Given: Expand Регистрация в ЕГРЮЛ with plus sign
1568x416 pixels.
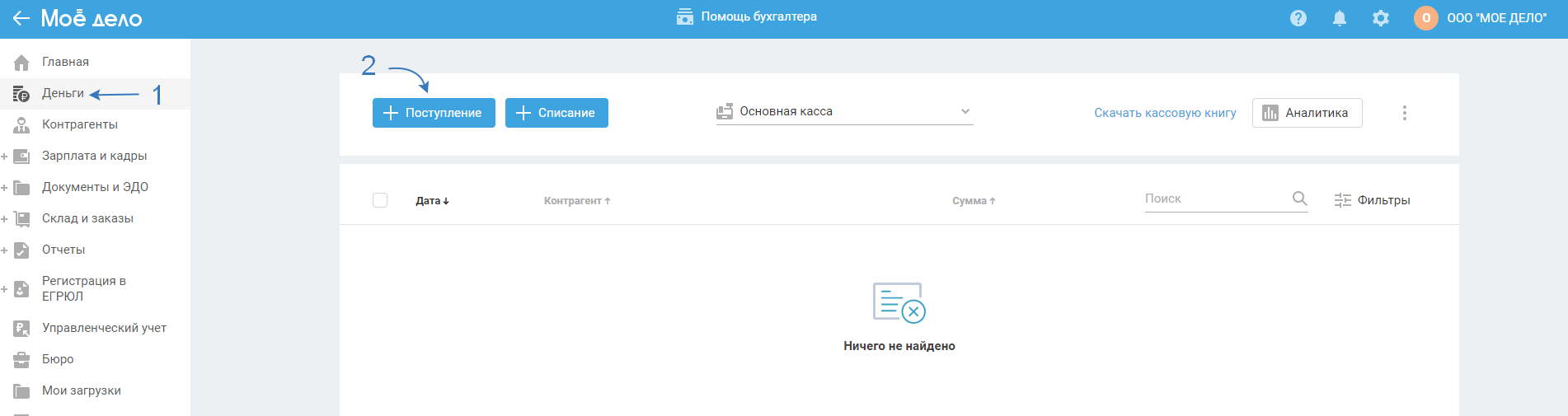Looking at the screenshot, I should click(4, 289).
